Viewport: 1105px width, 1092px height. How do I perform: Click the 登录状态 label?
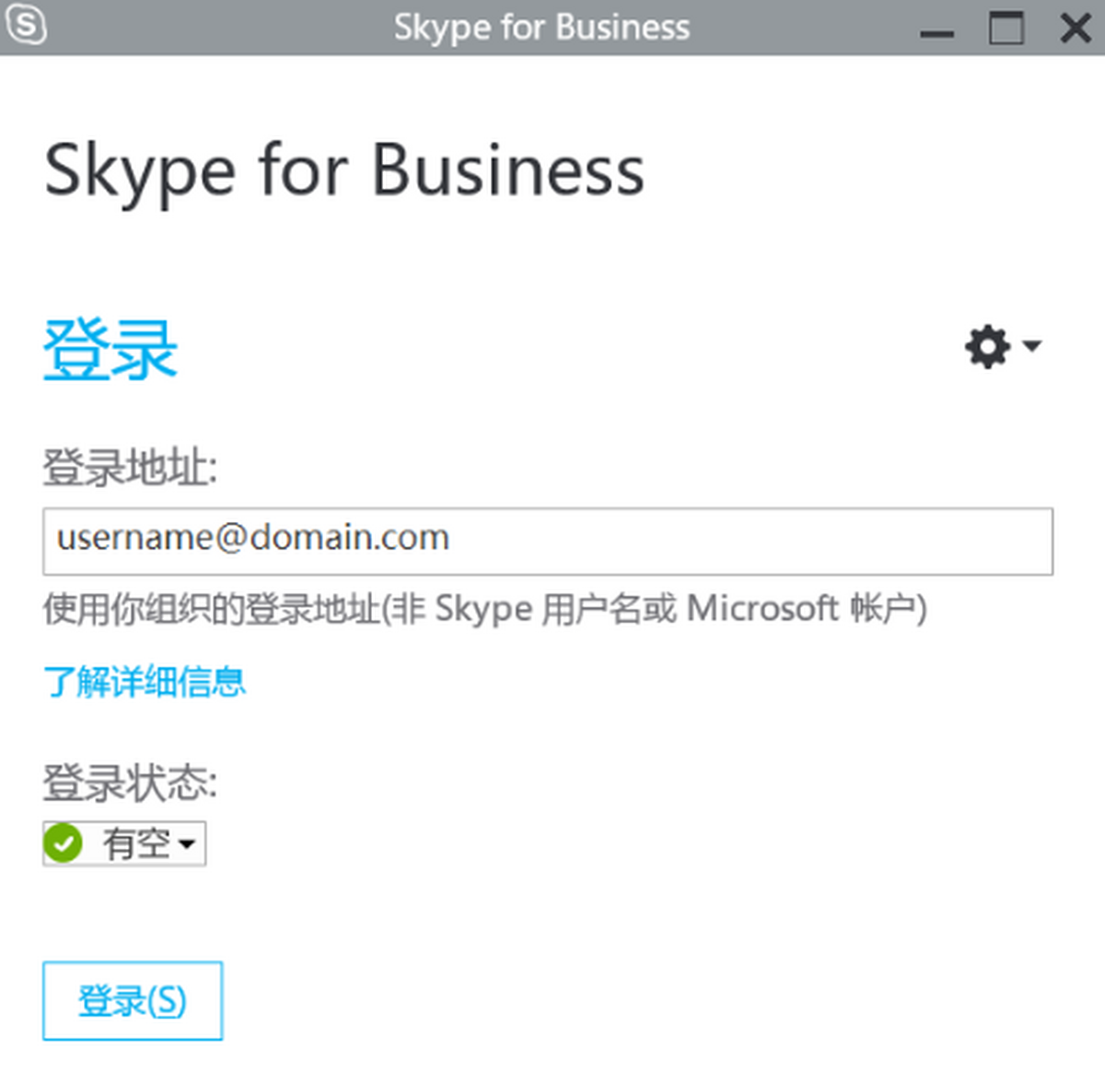[x=130, y=784]
